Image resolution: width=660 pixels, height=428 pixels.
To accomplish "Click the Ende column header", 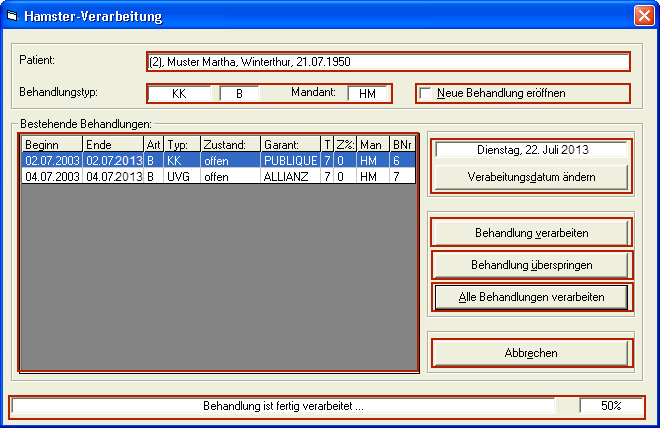I will click(113, 144).
